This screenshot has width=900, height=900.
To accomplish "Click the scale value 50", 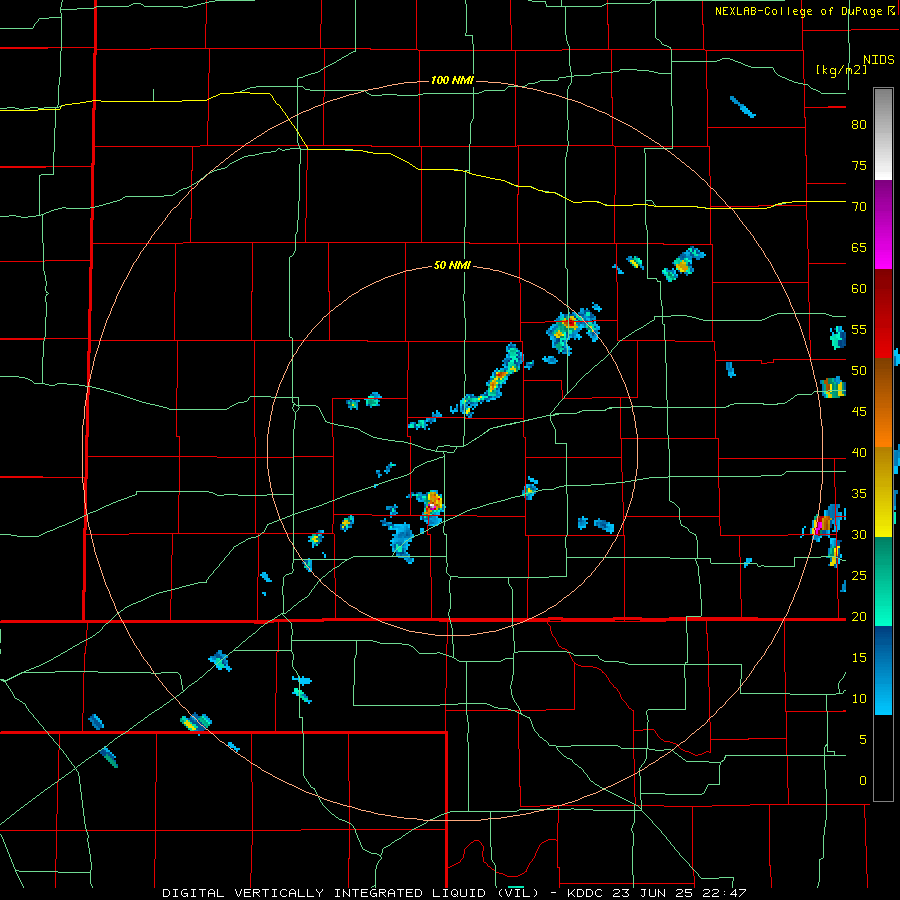I will [859, 370].
